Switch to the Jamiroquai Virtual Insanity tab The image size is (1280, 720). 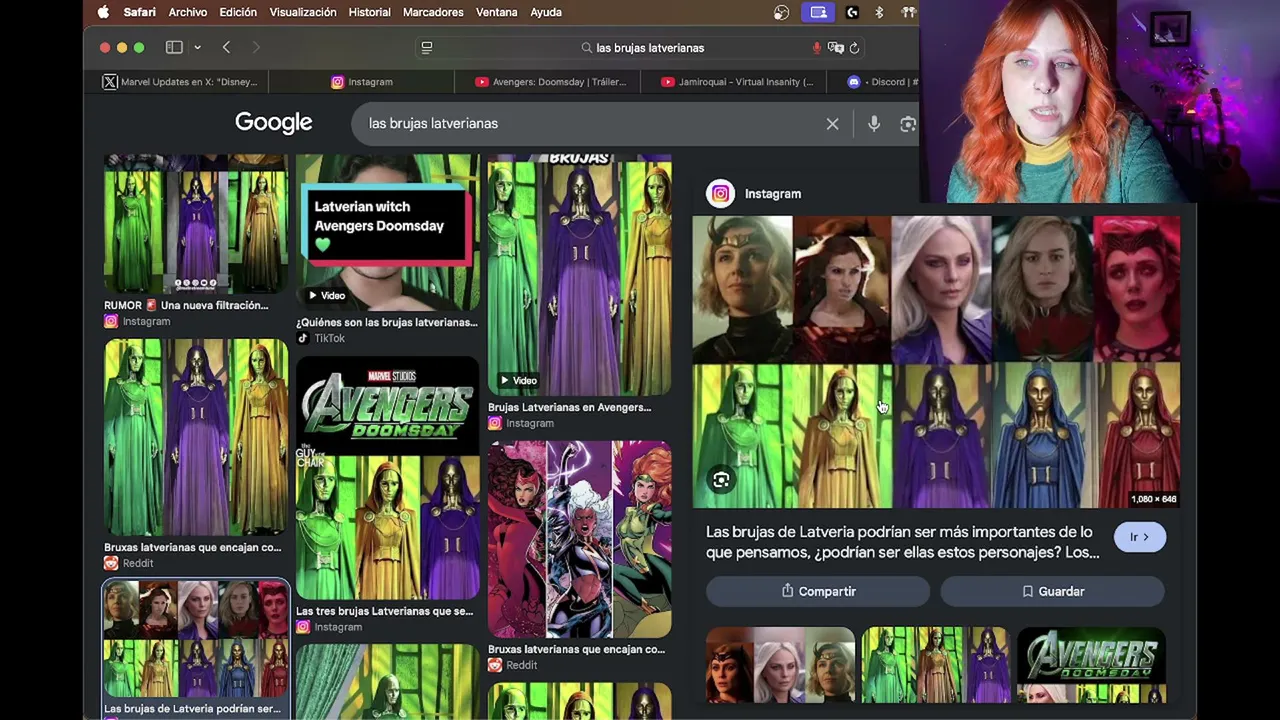[733, 82]
